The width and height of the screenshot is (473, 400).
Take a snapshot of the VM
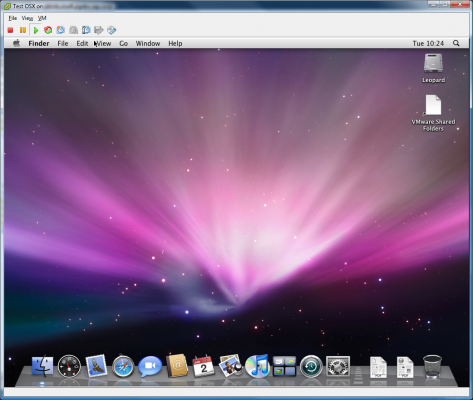coord(61,30)
